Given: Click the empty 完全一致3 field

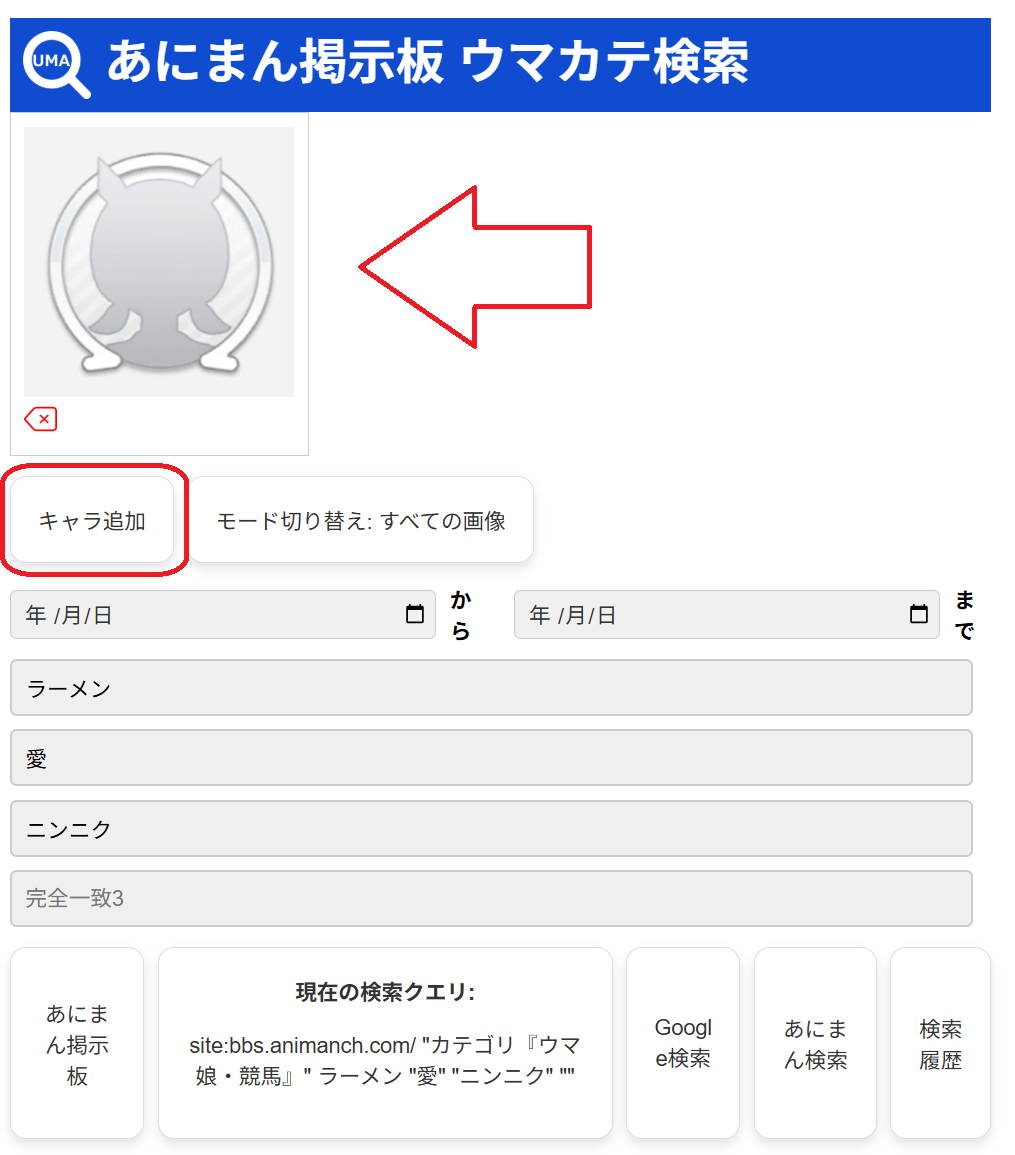Looking at the screenshot, I should tap(491, 899).
